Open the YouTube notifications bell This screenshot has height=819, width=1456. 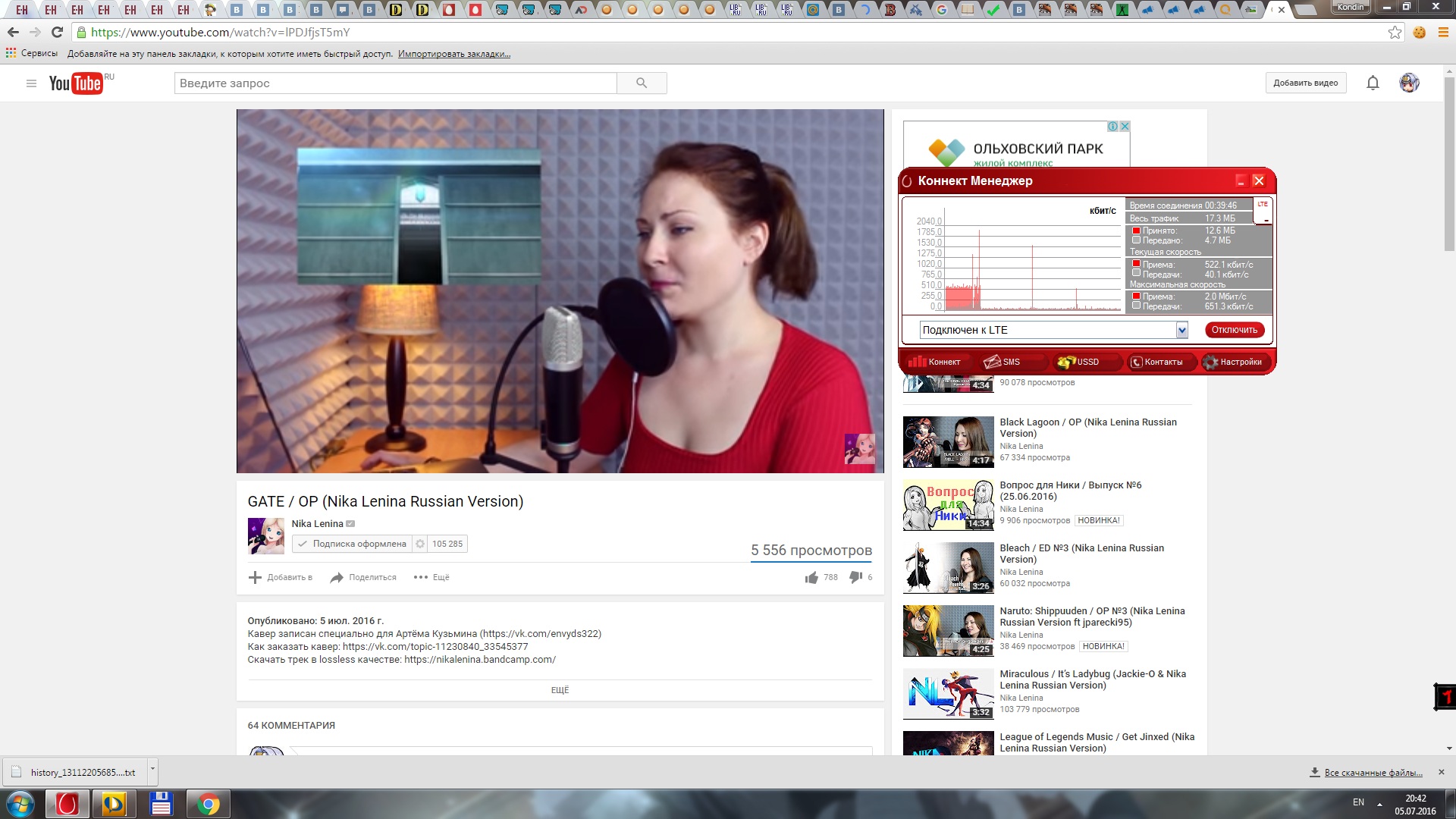pyautogui.click(x=1373, y=83)
